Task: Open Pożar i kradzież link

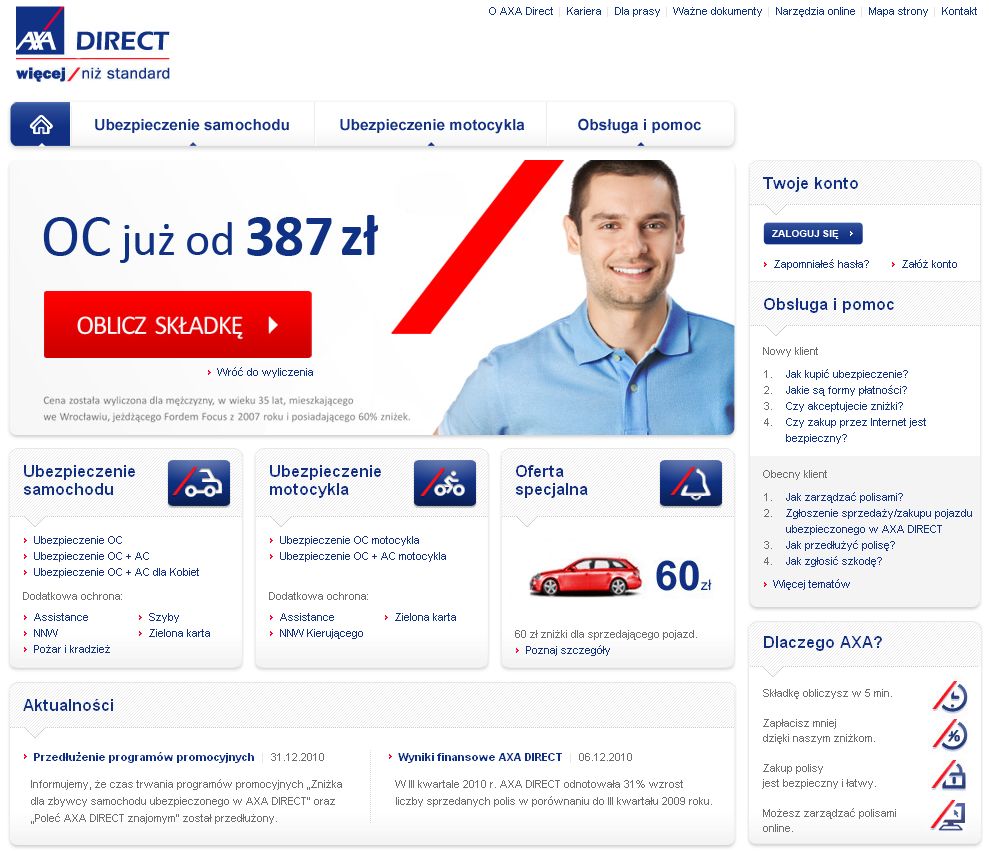Action: point(71,649)
